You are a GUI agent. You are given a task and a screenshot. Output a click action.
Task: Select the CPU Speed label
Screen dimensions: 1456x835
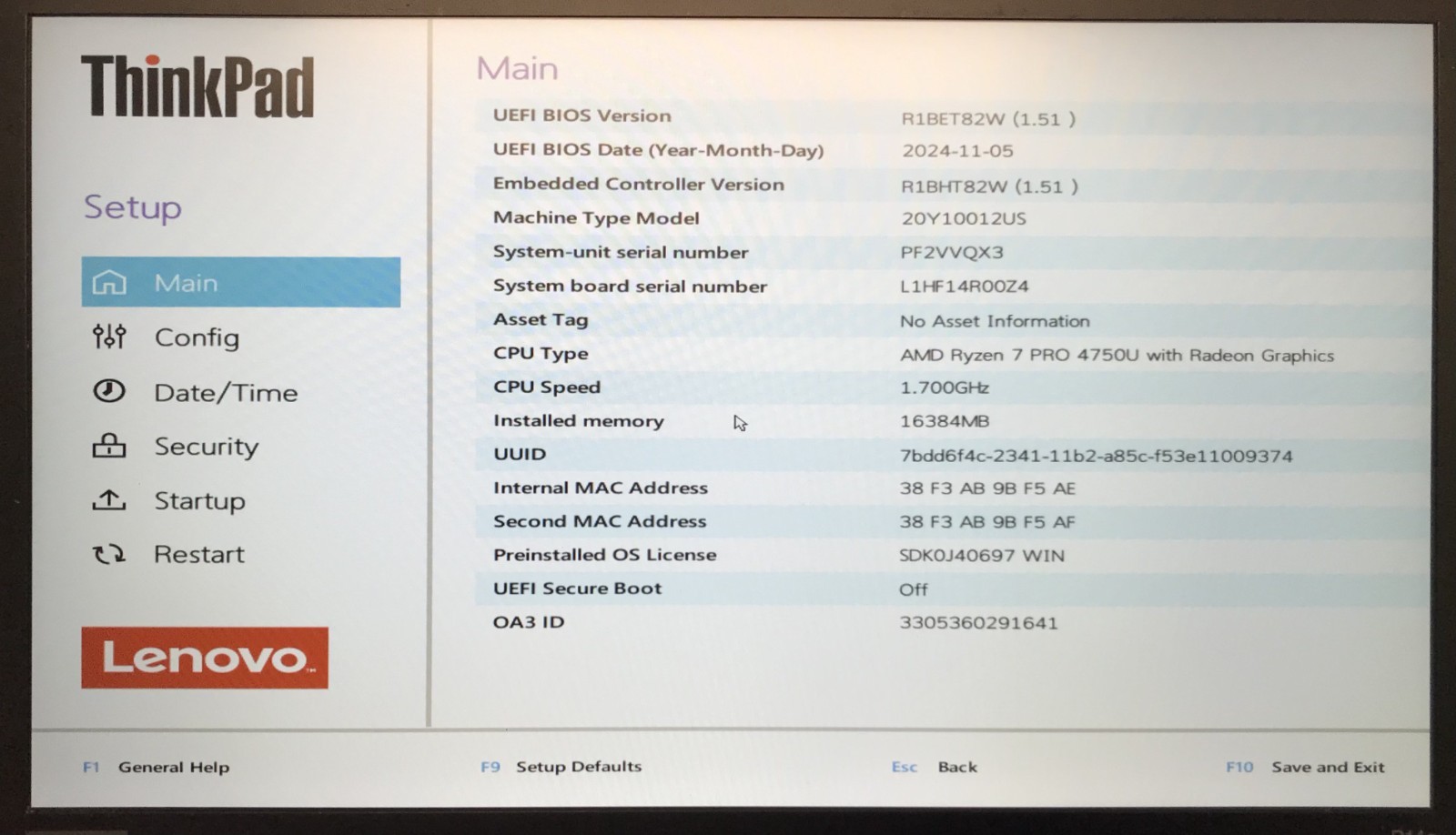pos(547,387)
